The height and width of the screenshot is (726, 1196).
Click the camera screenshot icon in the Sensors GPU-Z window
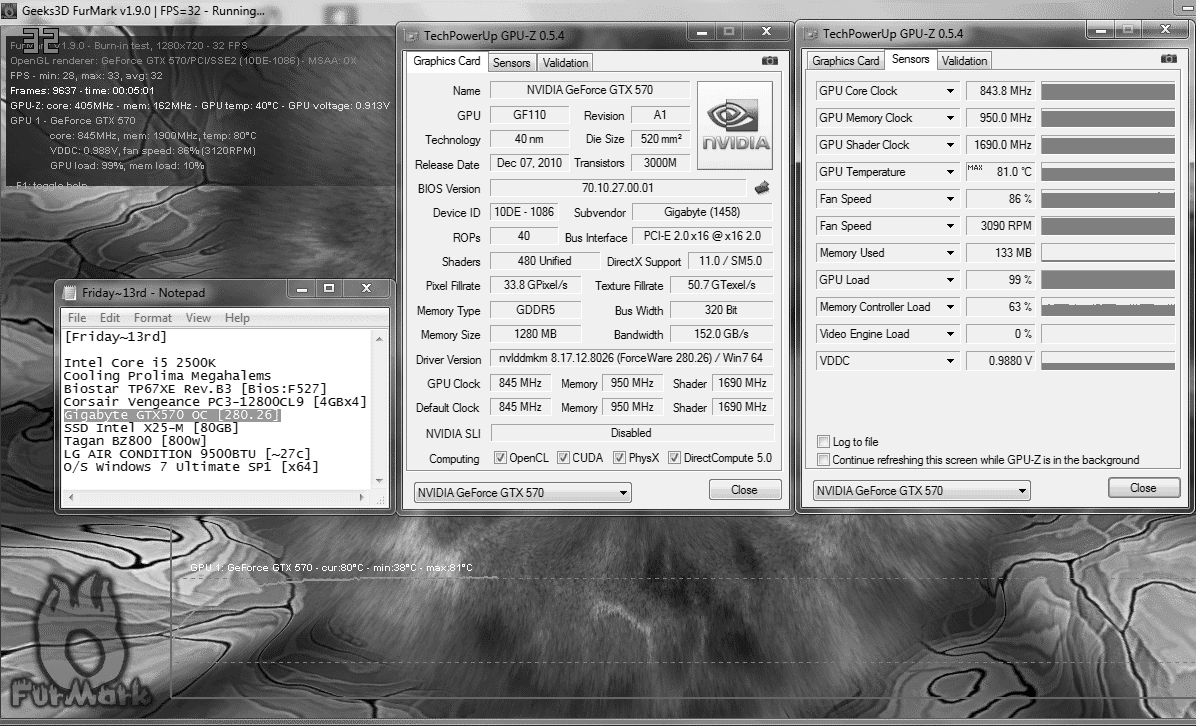(1168, 59)
